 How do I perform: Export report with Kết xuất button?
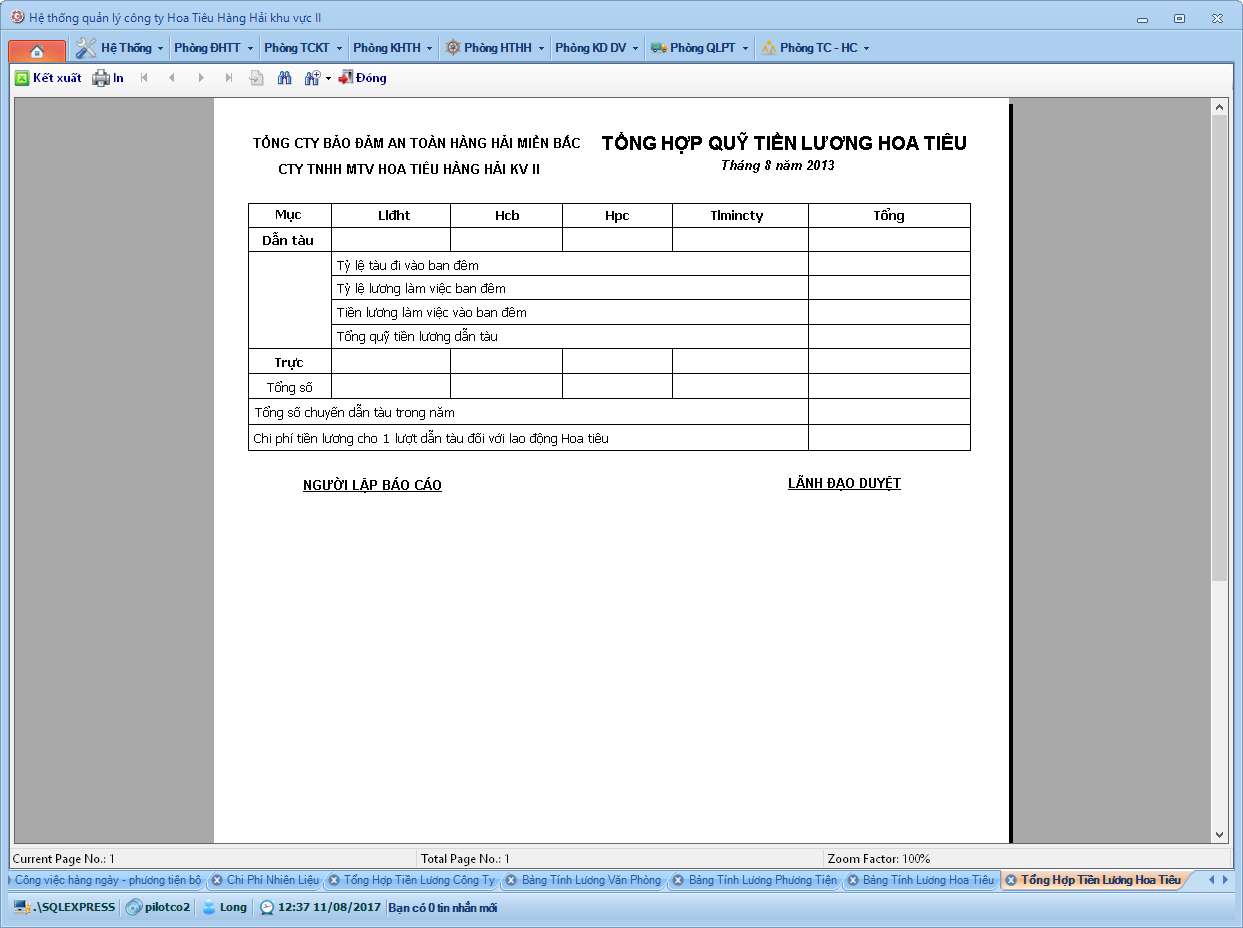coord(48,78)
